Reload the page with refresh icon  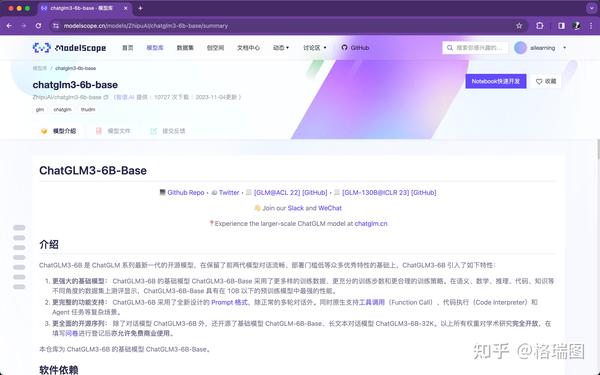(38, 26)
